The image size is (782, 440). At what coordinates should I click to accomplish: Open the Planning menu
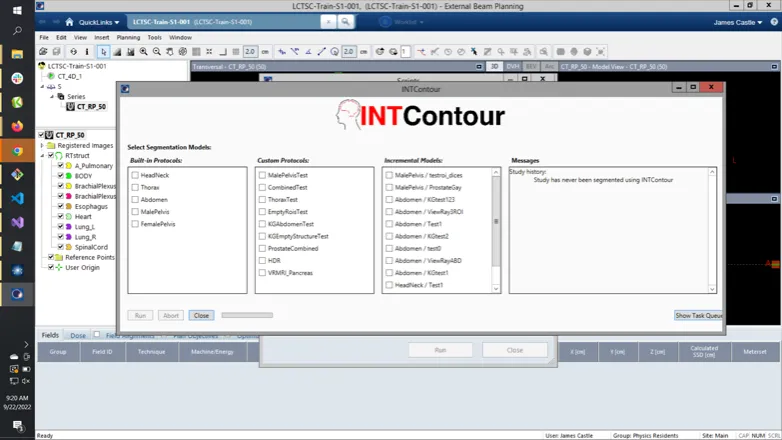click(x=128, y=37)
